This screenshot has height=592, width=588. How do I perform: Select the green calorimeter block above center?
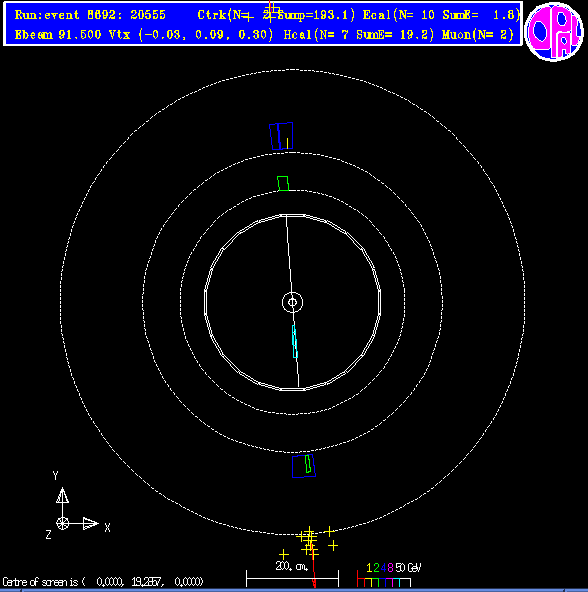(283, 183)
